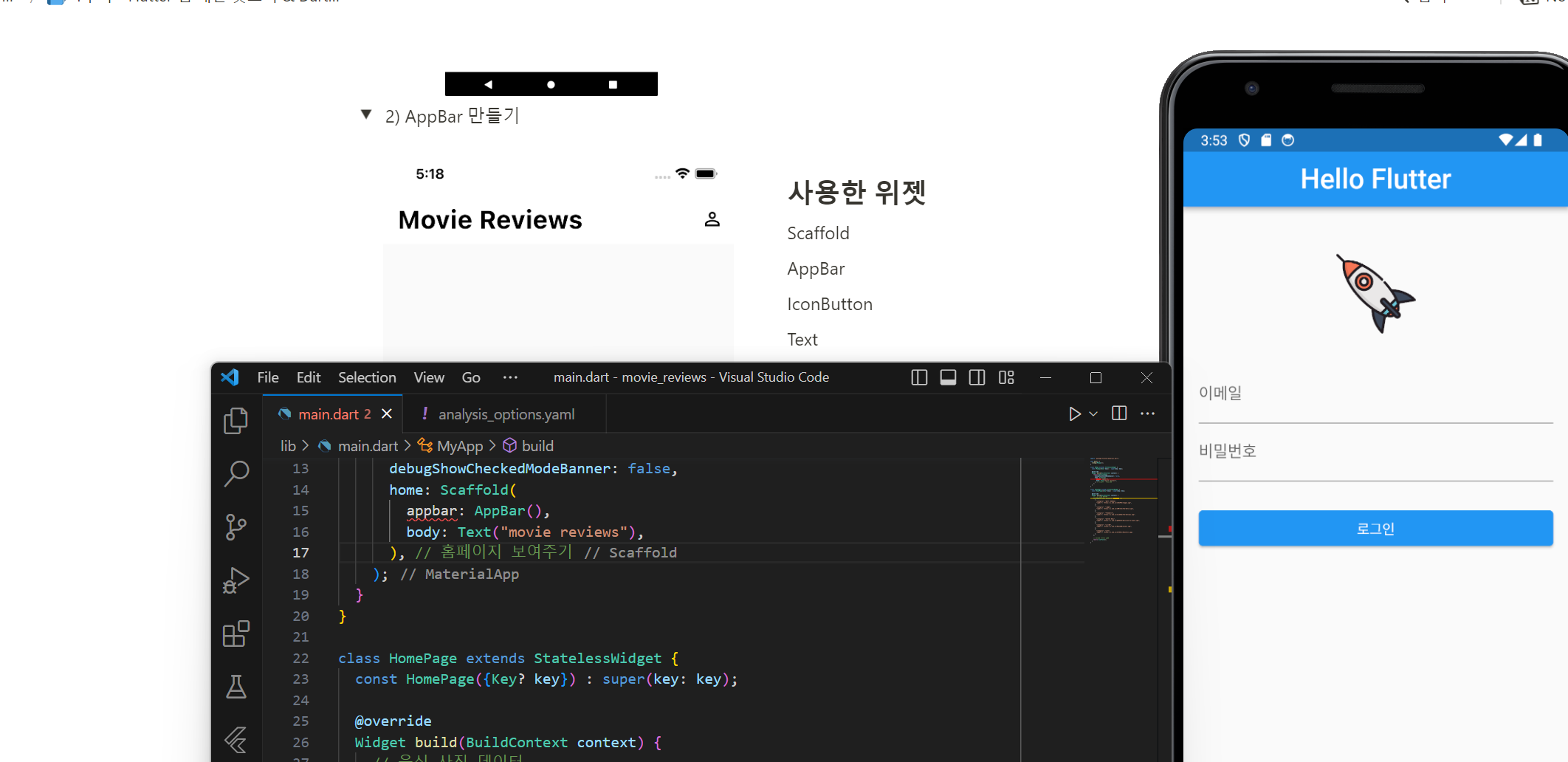
Task: Click the Movie Reviews title text
Action: 490,220
